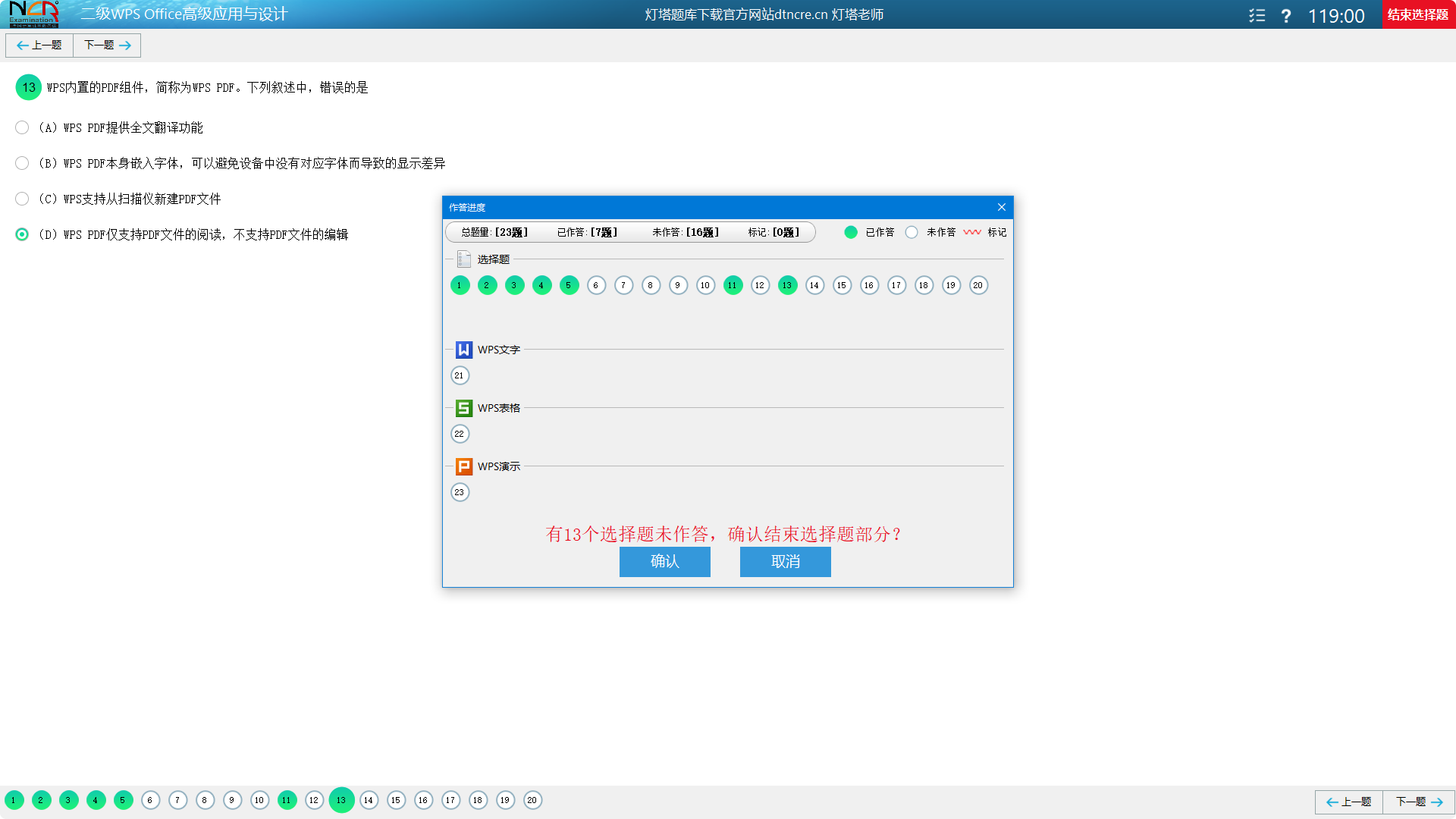
Task: Jump to question 18 in the dialog
Action: click(x=924, y=285)
